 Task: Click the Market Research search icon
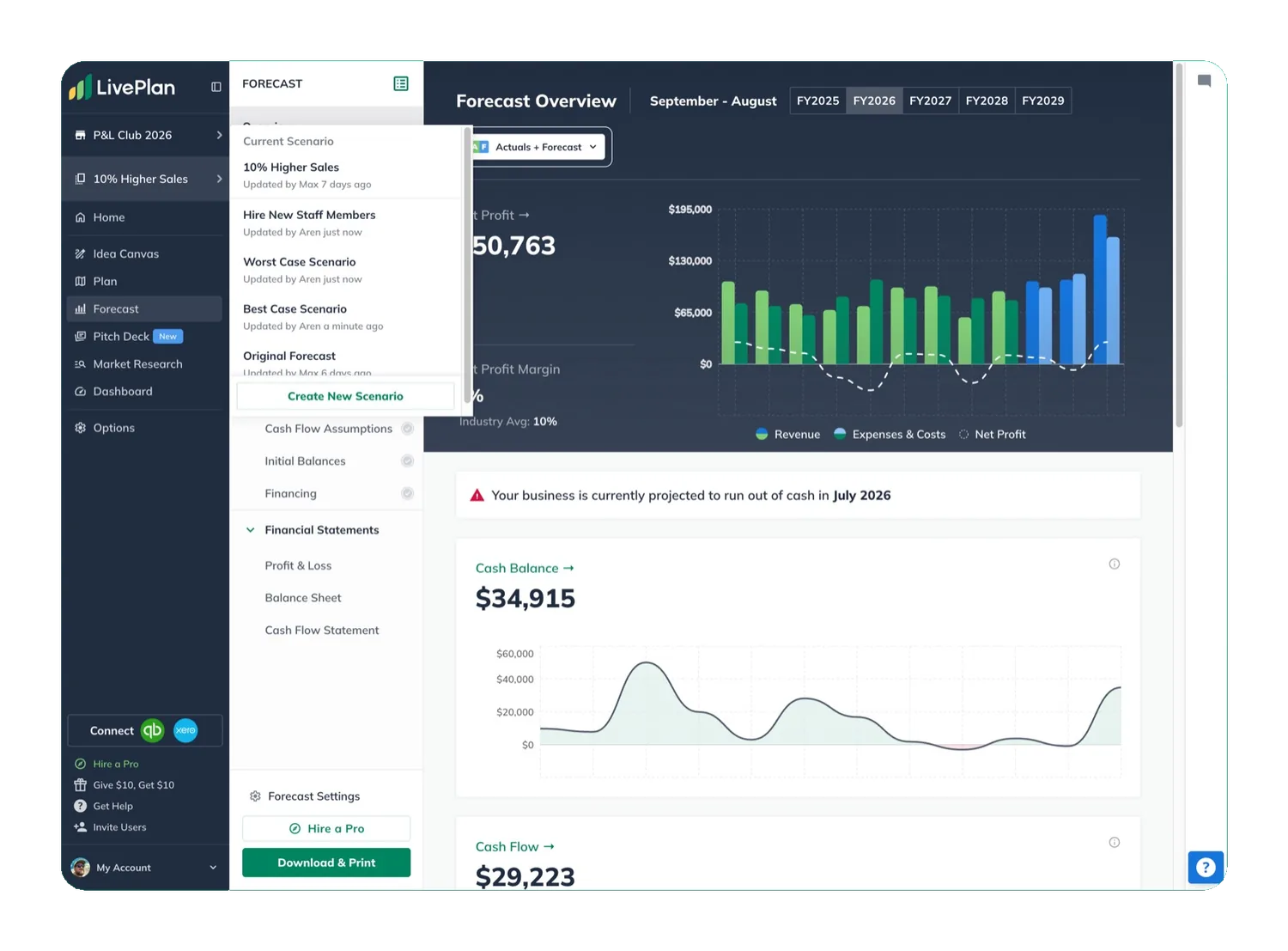point(80,364)
